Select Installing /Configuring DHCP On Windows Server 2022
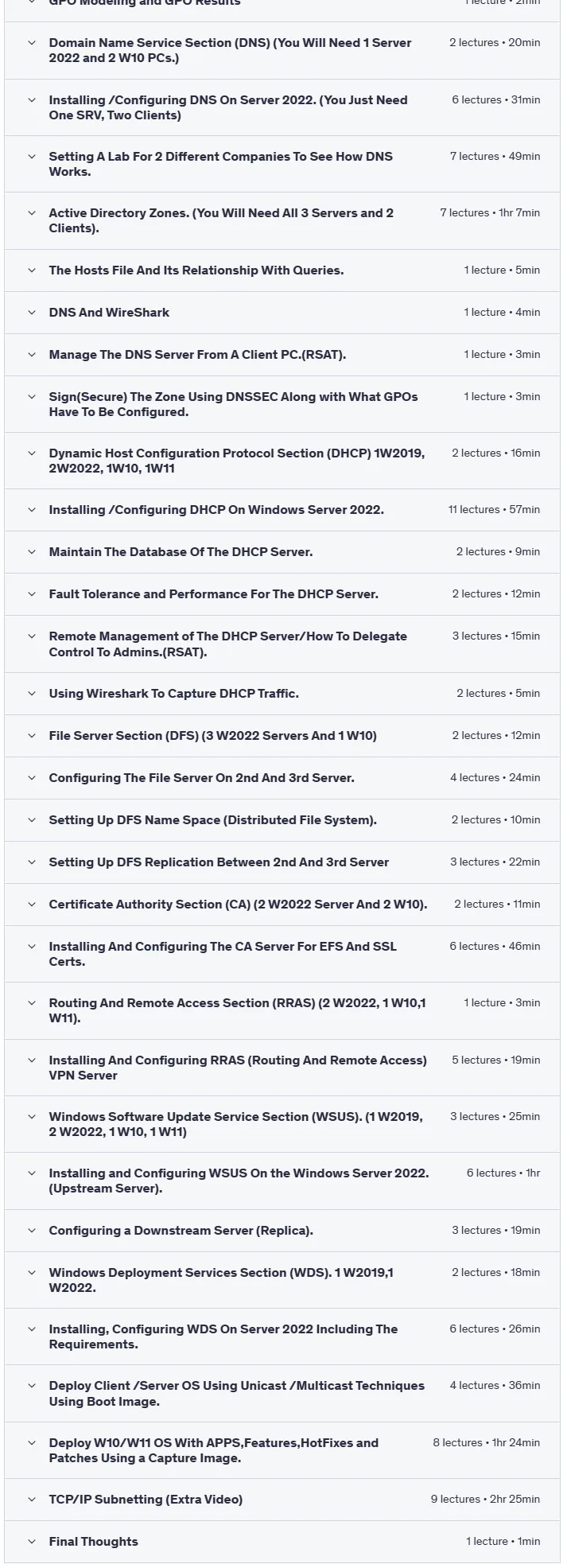The width and height of the screenshot is (567, 1568). click(282, 510)
